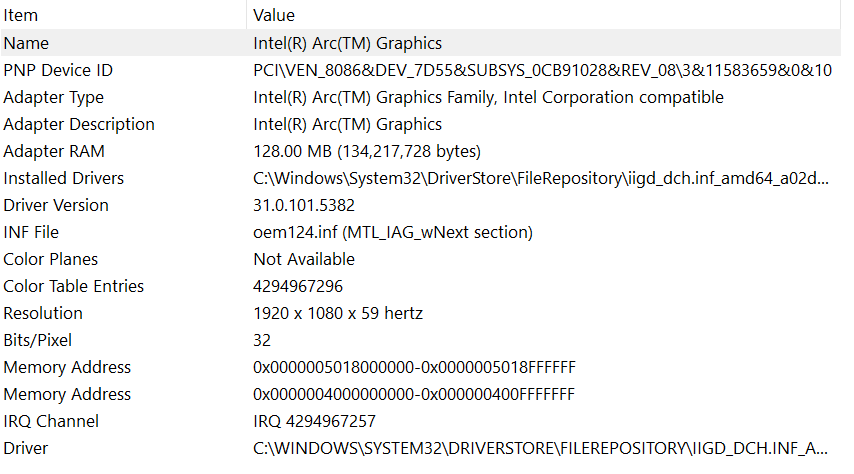The height and width of the screenshot is (474, 854).
Task: Click the 1920 x 1080 x 59 hertz value
Action: [x=338, y=313]
